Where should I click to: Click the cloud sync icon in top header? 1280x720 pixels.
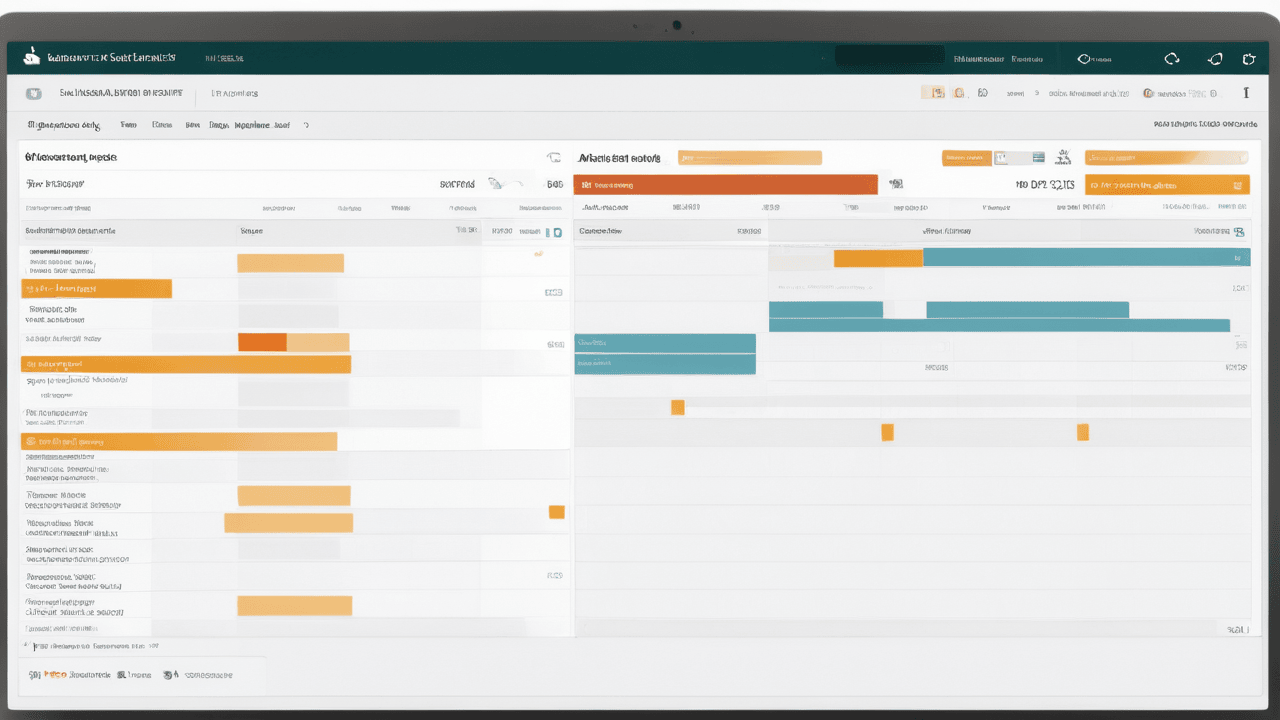pos(1172,59)
